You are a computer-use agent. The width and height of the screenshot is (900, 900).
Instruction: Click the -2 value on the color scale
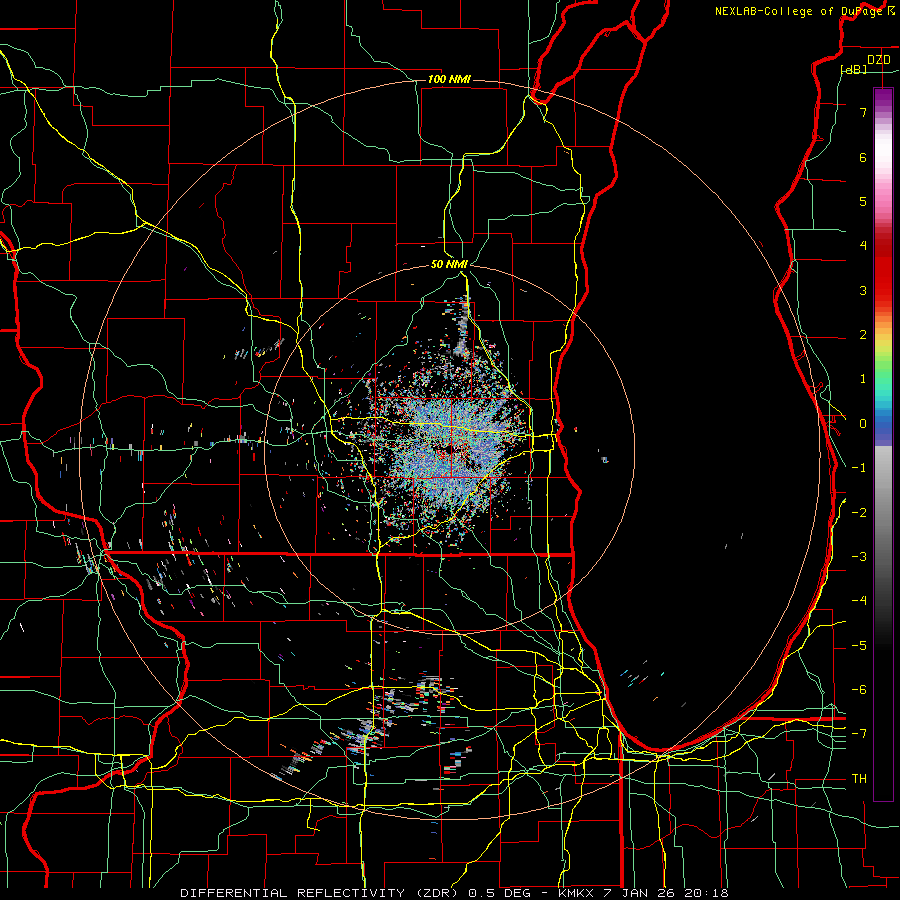pyautogui.click(x=859, y=513)
